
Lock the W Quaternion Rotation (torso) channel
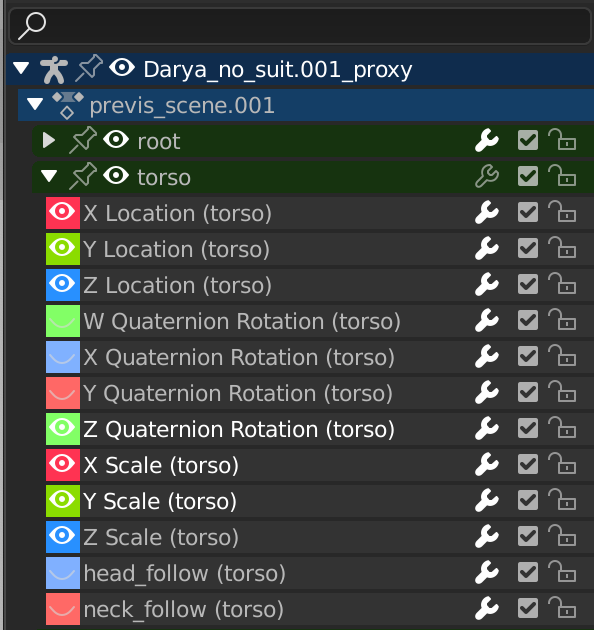(562, 319)
